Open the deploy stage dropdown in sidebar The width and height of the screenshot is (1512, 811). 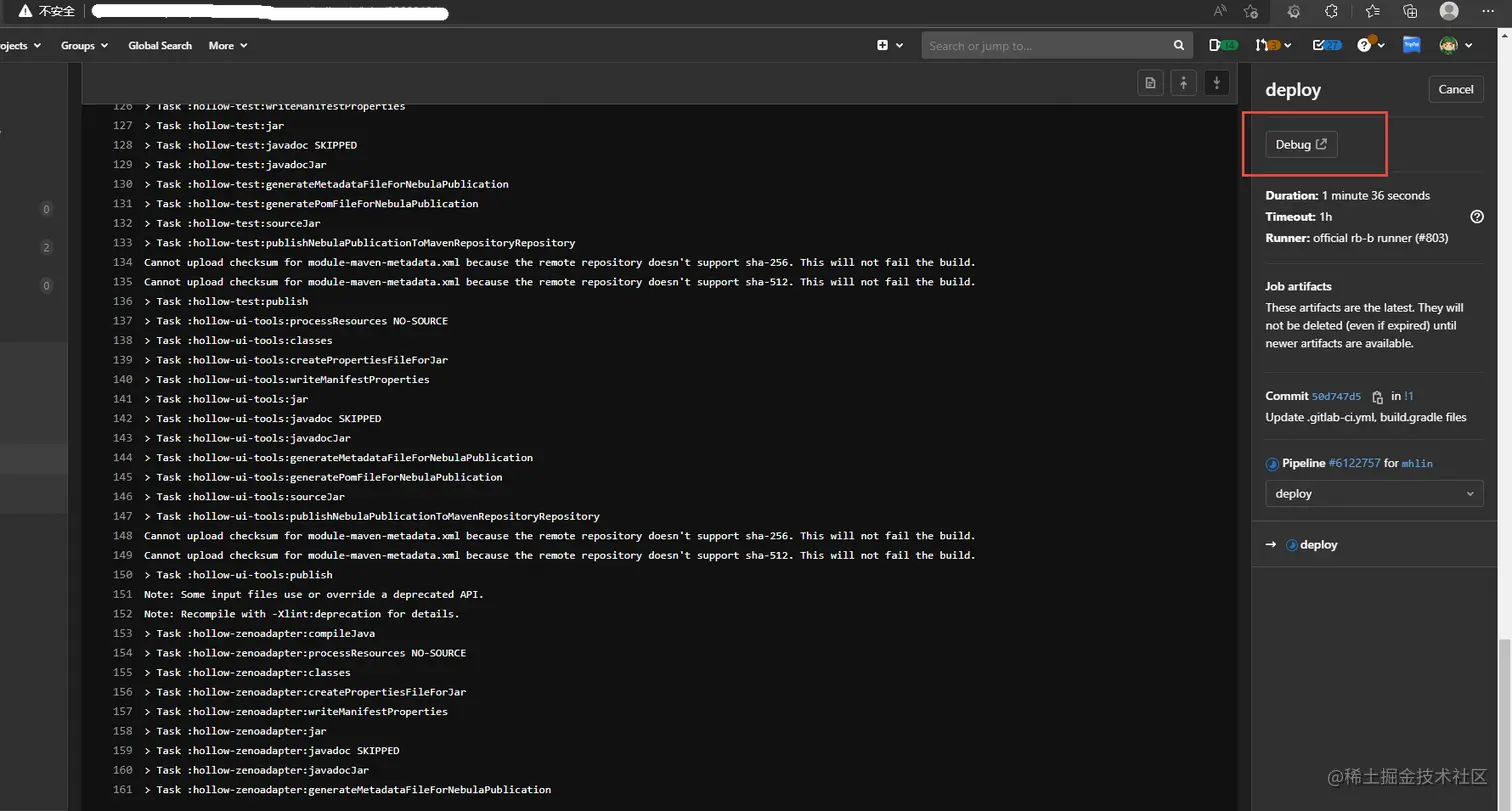point(1373,493)
